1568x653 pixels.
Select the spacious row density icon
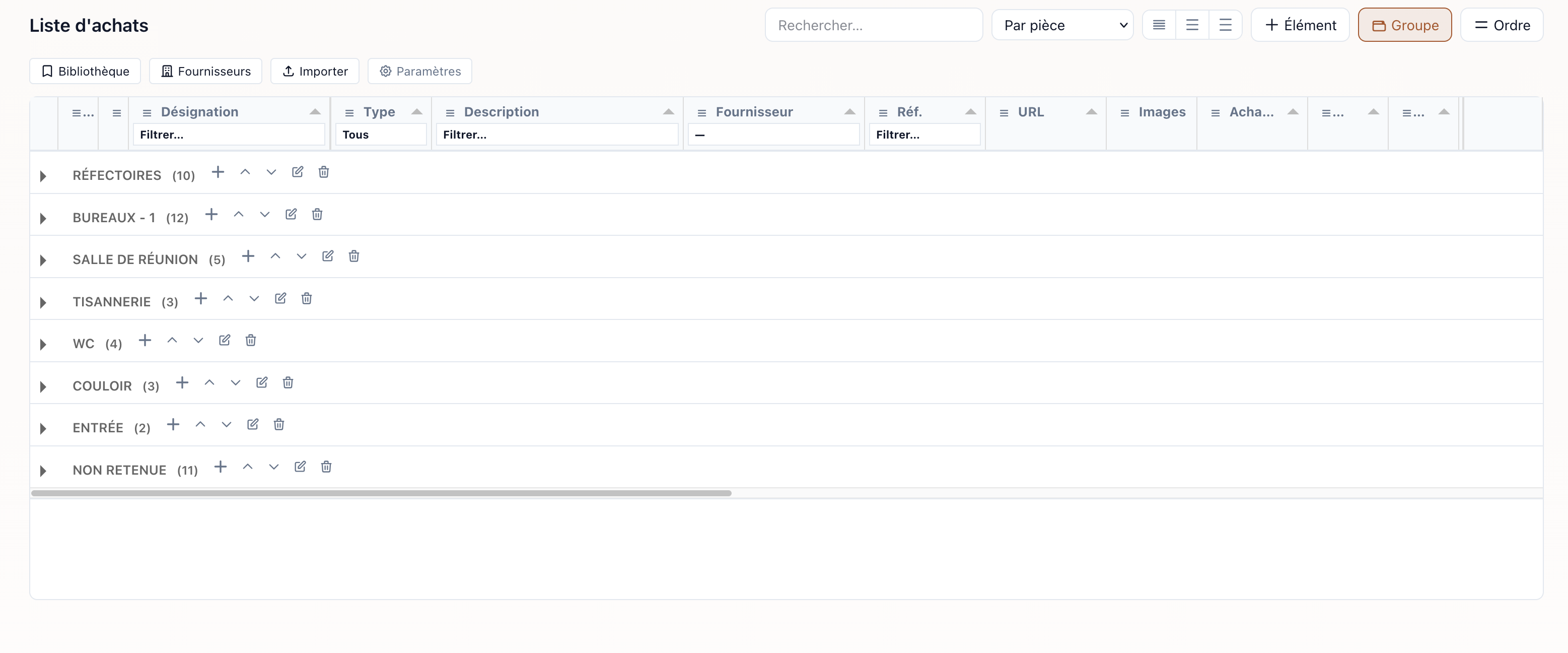1225,25
